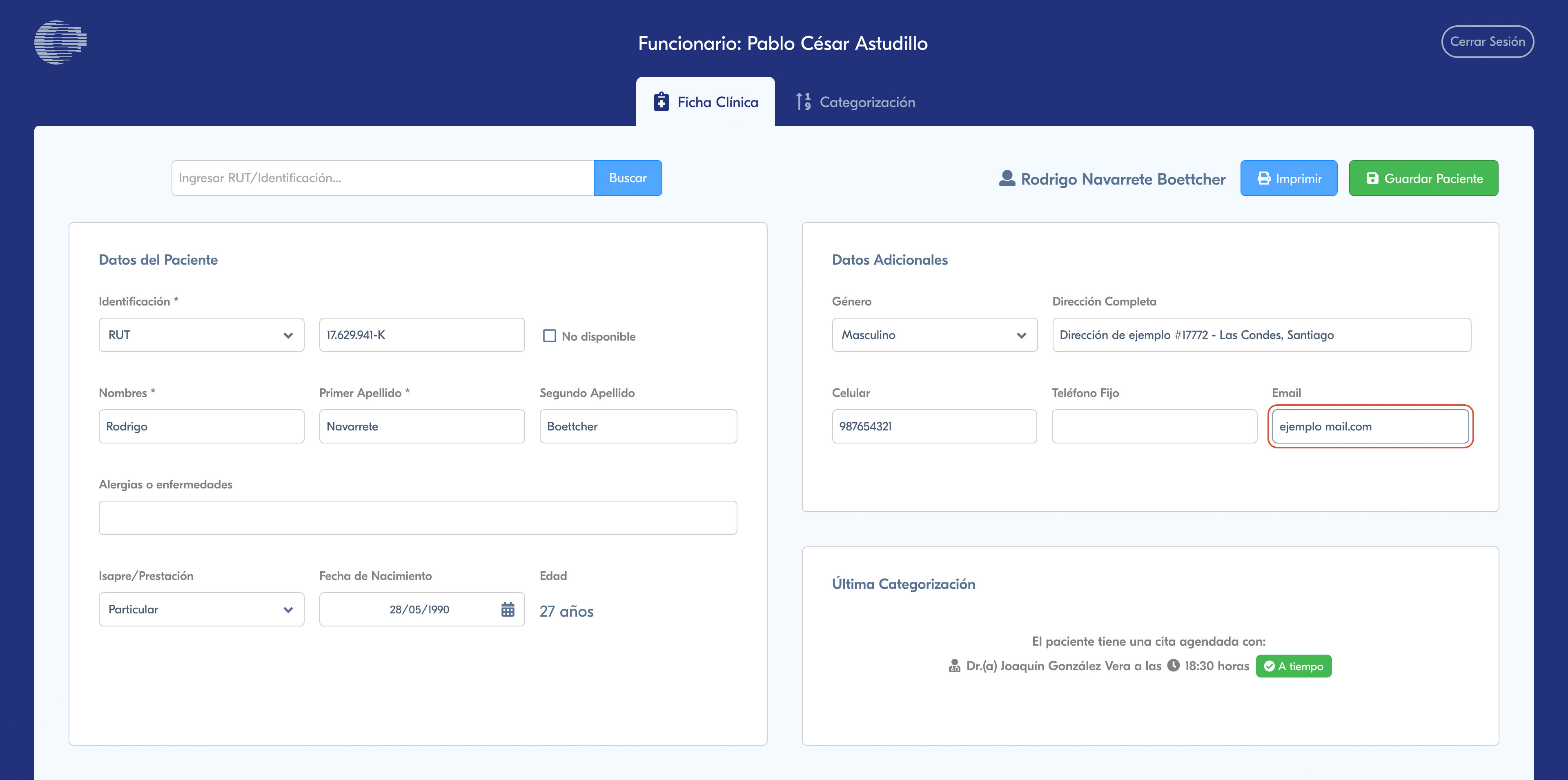1568x780 pixels.
Task: Click the clock icon near 18:30 horas
Action: tap(1173, 666)
